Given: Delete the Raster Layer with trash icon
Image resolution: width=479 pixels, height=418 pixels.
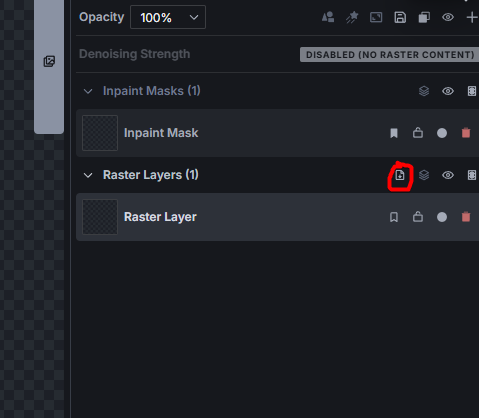Looking at the screenshot, I should [x=466, y=217].
